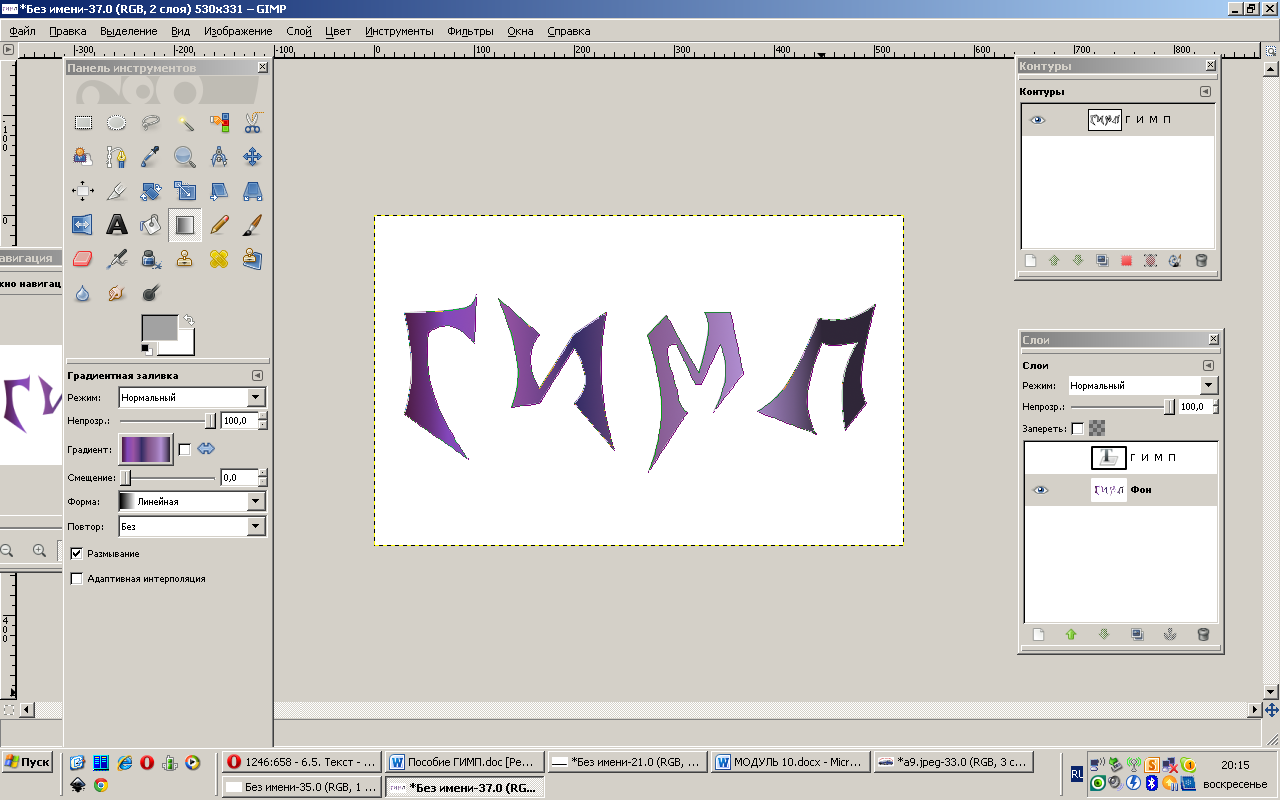Open the Файл menu
The width and height of the screenshot is (1280, 800).
pos(22,31)
